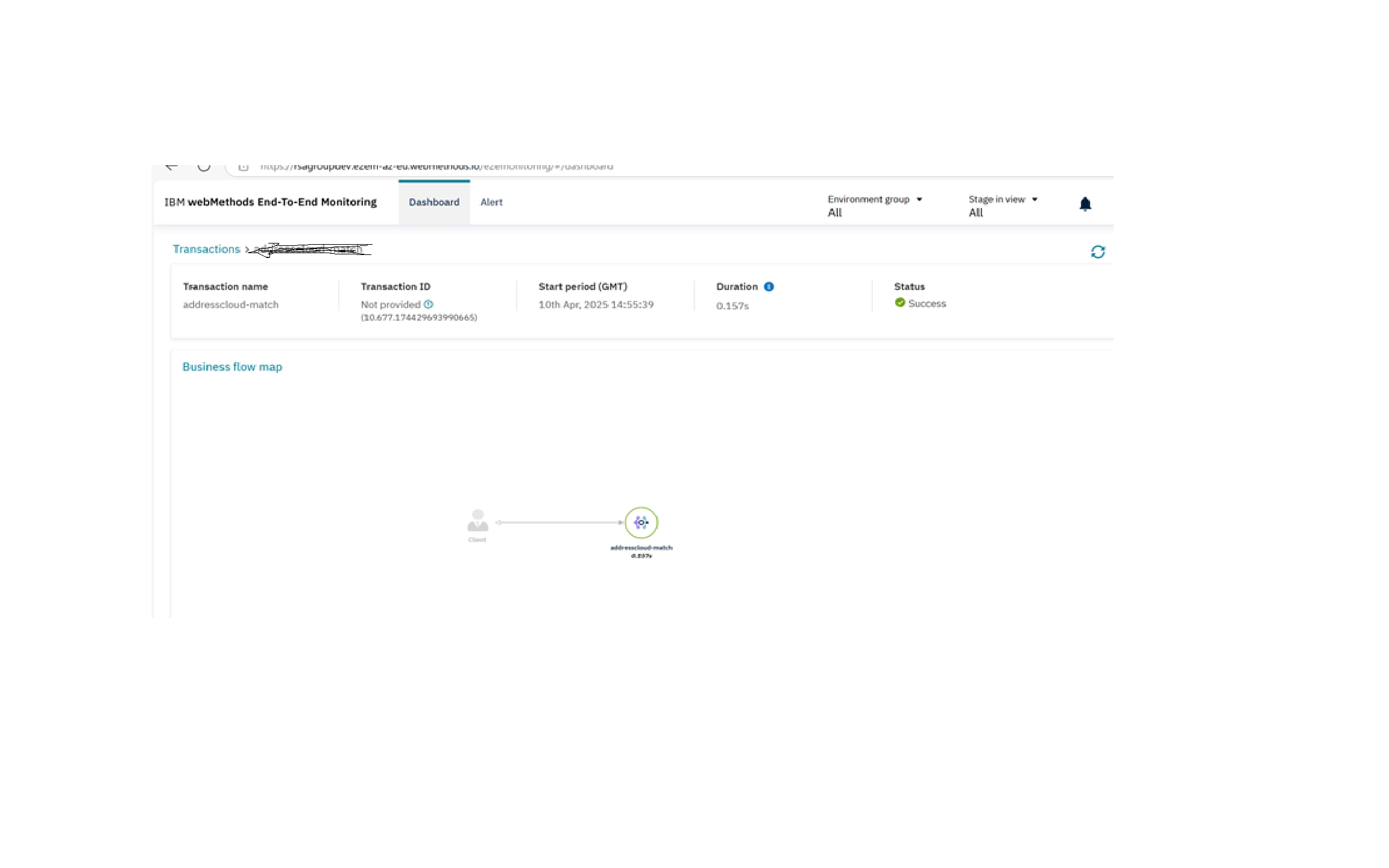The image size is (1389, 868).
Task: Switch to the Alert tab
Action: click(x=491, y=203)
